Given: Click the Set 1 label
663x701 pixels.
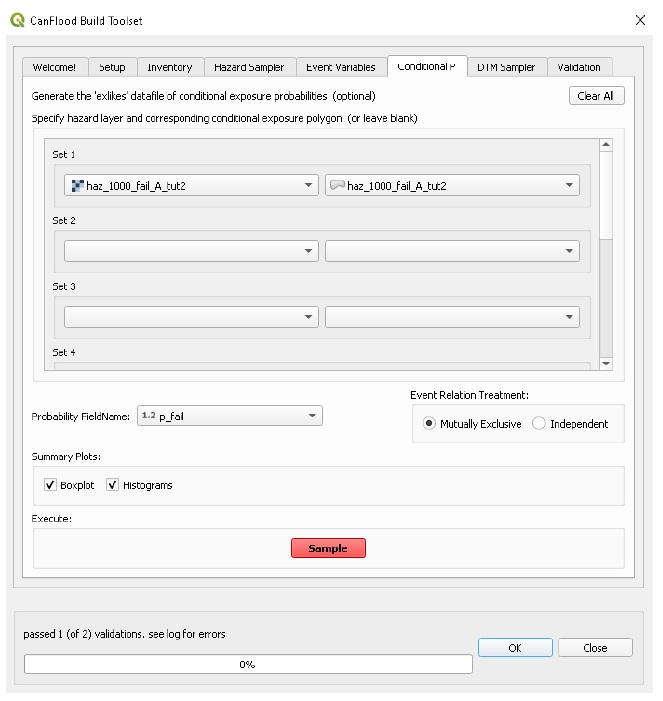Looking at the screenshot, I should [x=63, y=155].
